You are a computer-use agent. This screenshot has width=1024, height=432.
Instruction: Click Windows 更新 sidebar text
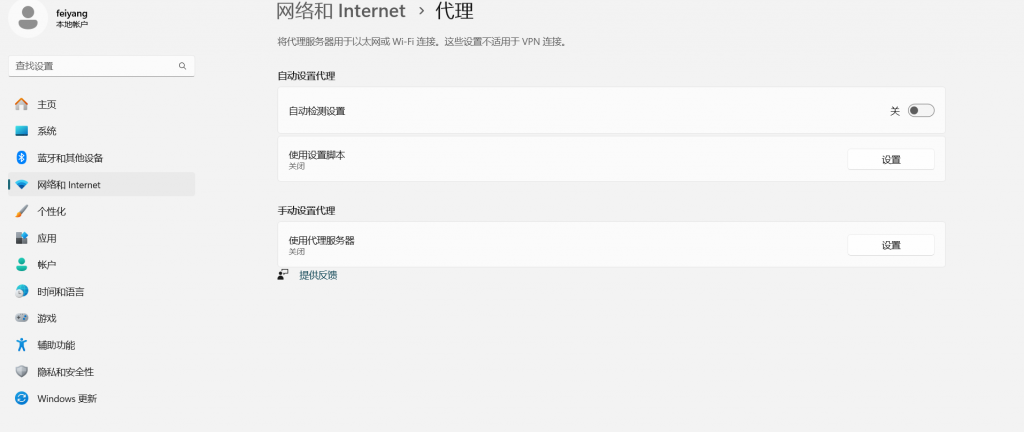67,398
